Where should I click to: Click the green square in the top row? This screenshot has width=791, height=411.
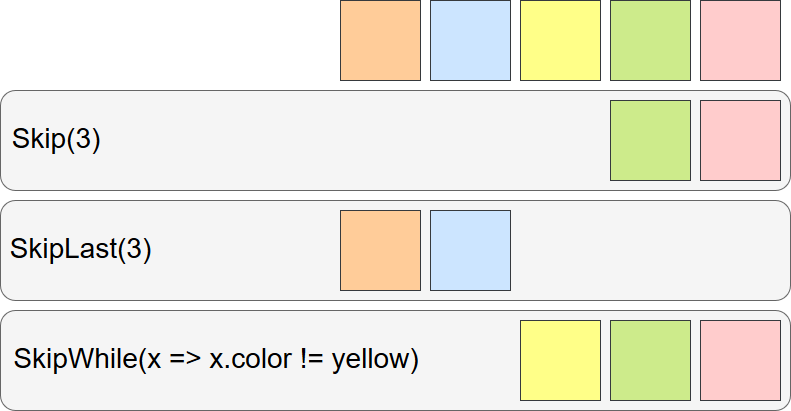pyautogui.click(x=650, y=40)
